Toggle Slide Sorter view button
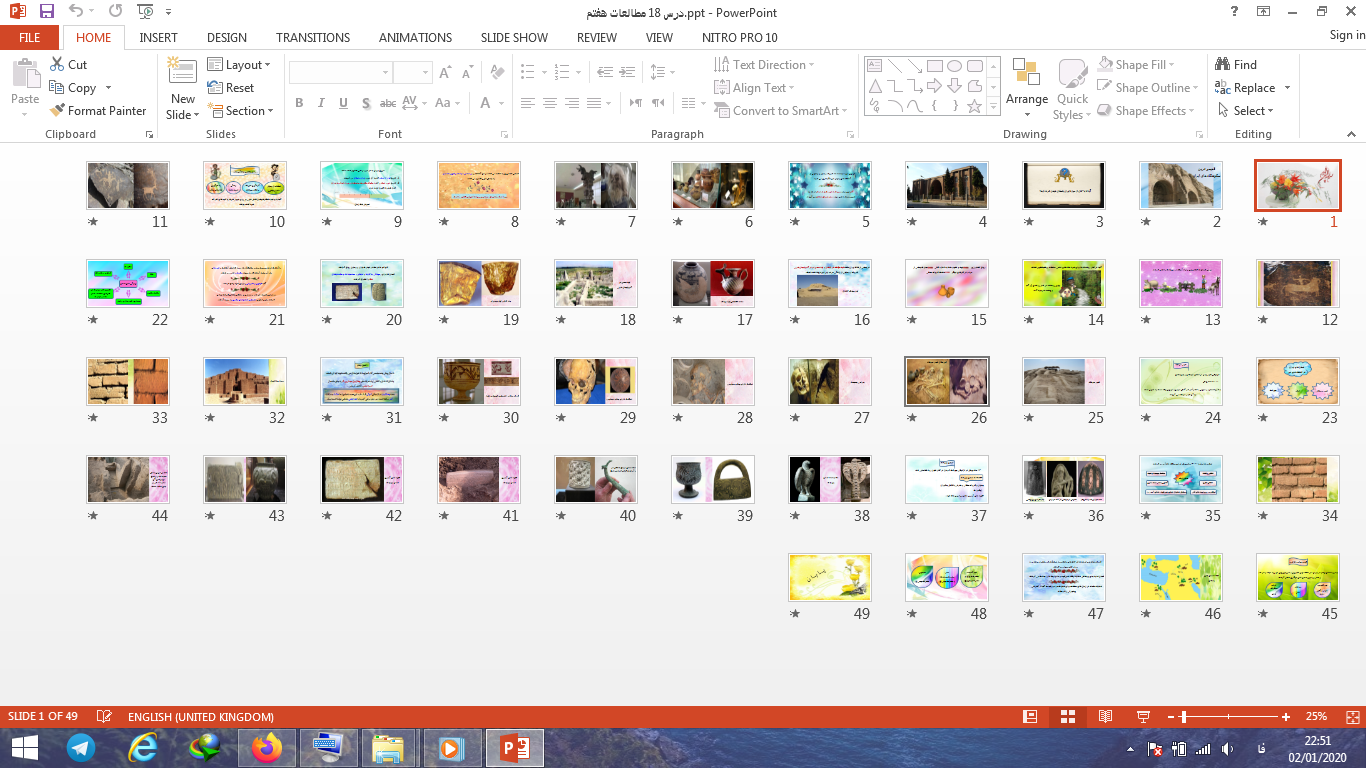Viewport: 1366px width, 768px height. [x=1067, y=717]
